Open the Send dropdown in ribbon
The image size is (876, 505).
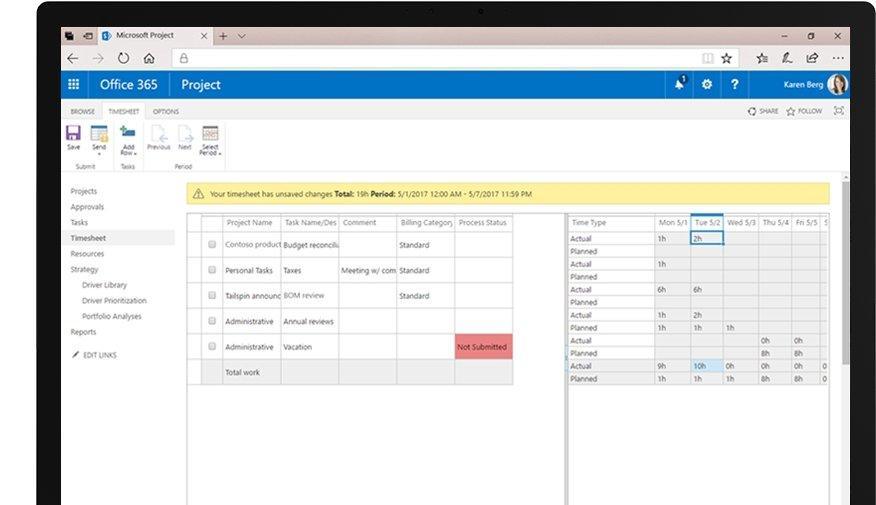coord(99,138)
